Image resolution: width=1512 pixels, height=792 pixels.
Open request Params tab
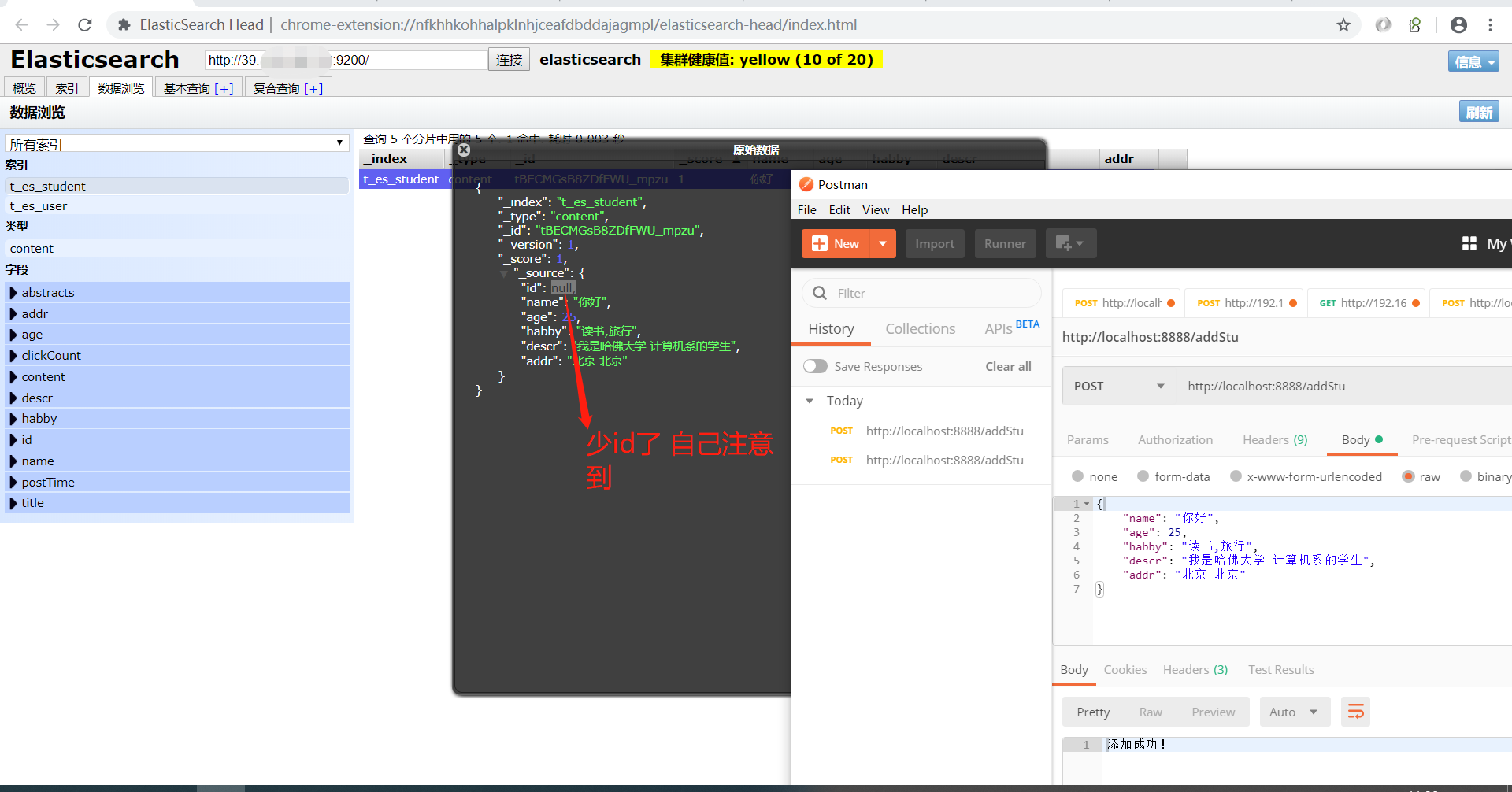pyautogui.click(x=1088, y=439)
